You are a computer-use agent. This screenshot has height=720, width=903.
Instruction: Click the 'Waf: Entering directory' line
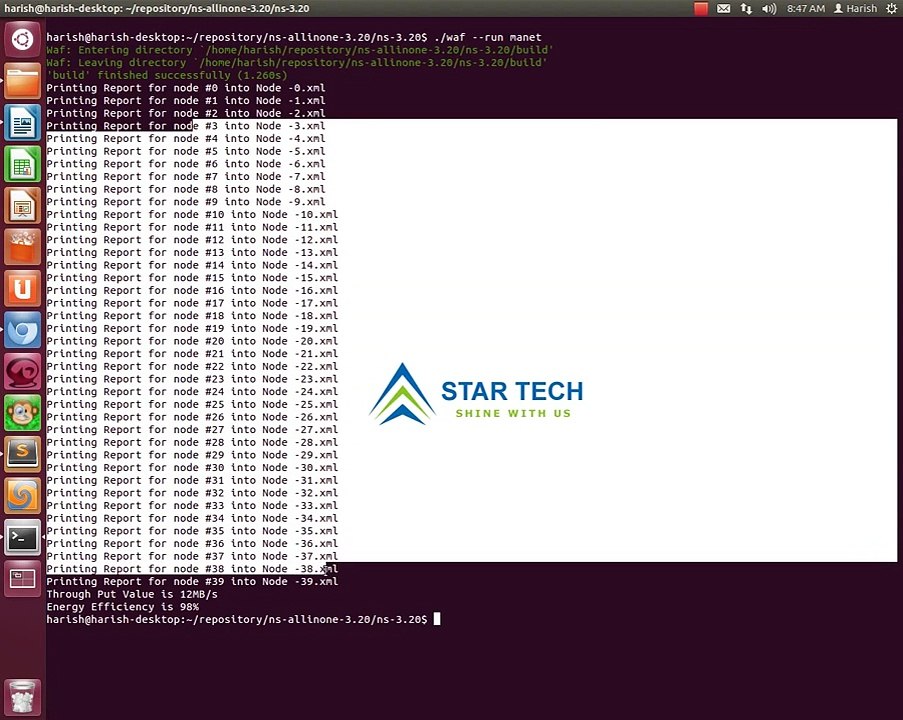(299, 50)
